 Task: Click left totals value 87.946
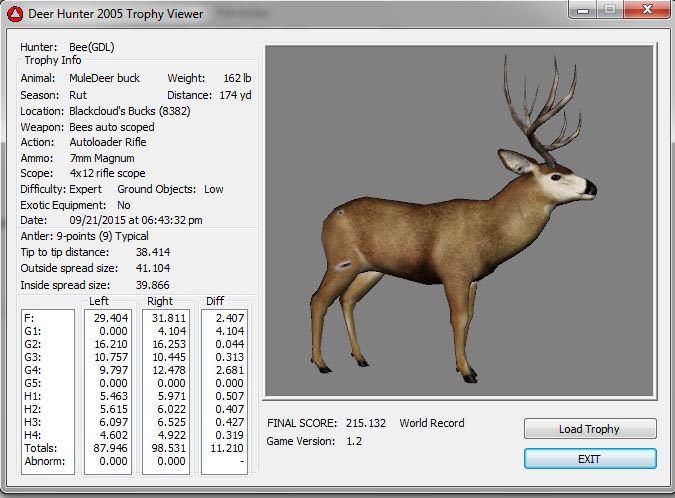point(111,448)
